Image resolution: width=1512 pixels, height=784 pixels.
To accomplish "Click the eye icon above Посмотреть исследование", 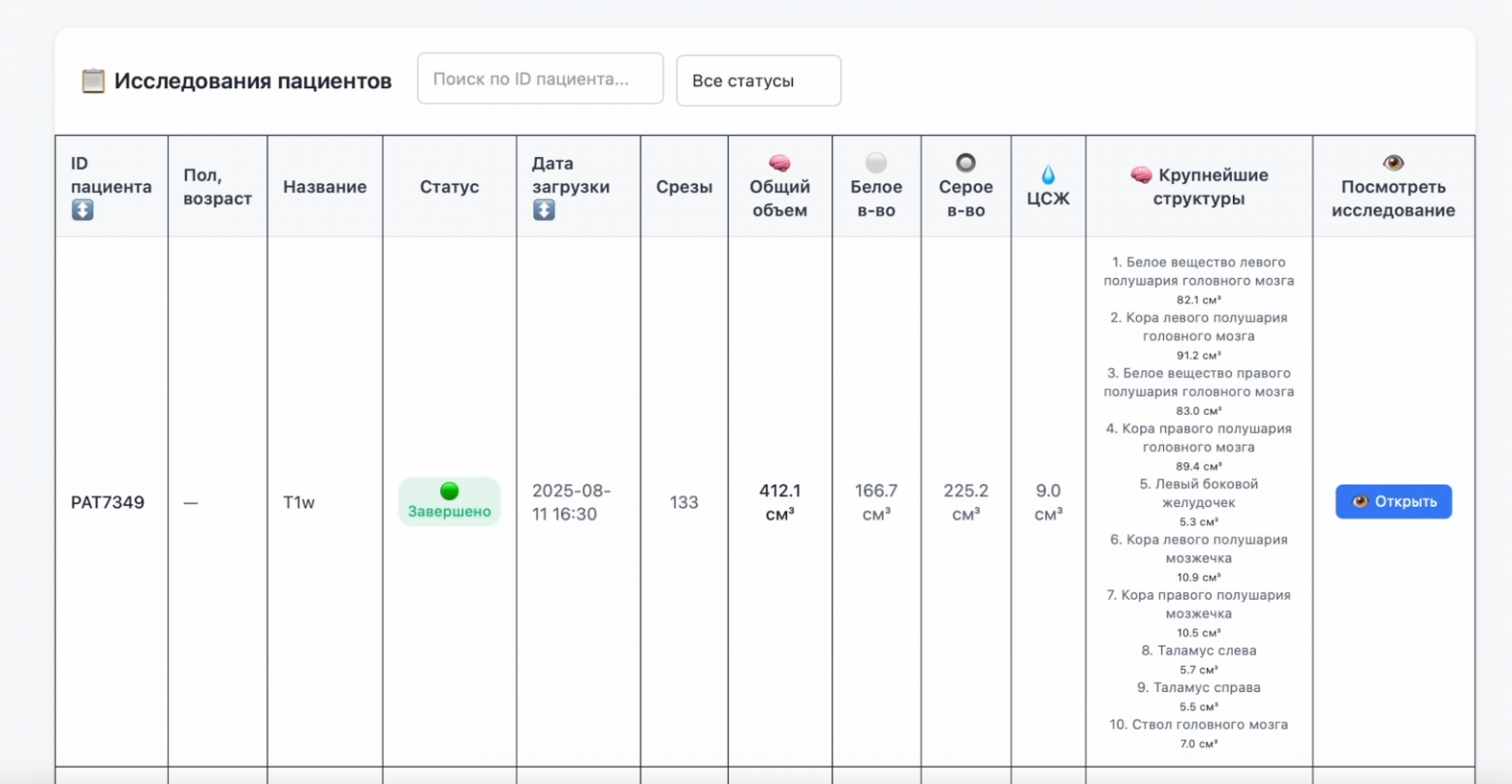I will 1393,164.
